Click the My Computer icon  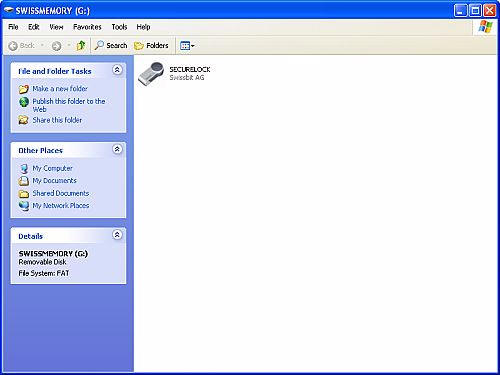coord(24,168)
